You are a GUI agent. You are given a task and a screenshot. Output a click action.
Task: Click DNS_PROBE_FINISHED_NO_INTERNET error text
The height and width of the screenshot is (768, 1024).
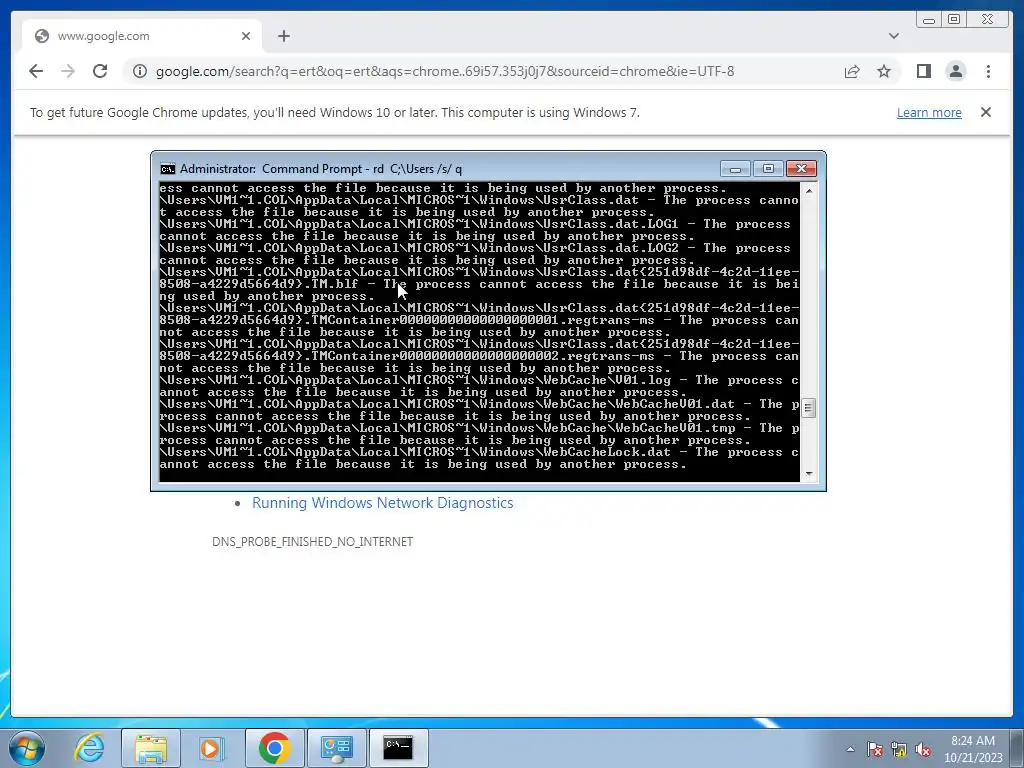pyautogui.click(x=312, y=541)
